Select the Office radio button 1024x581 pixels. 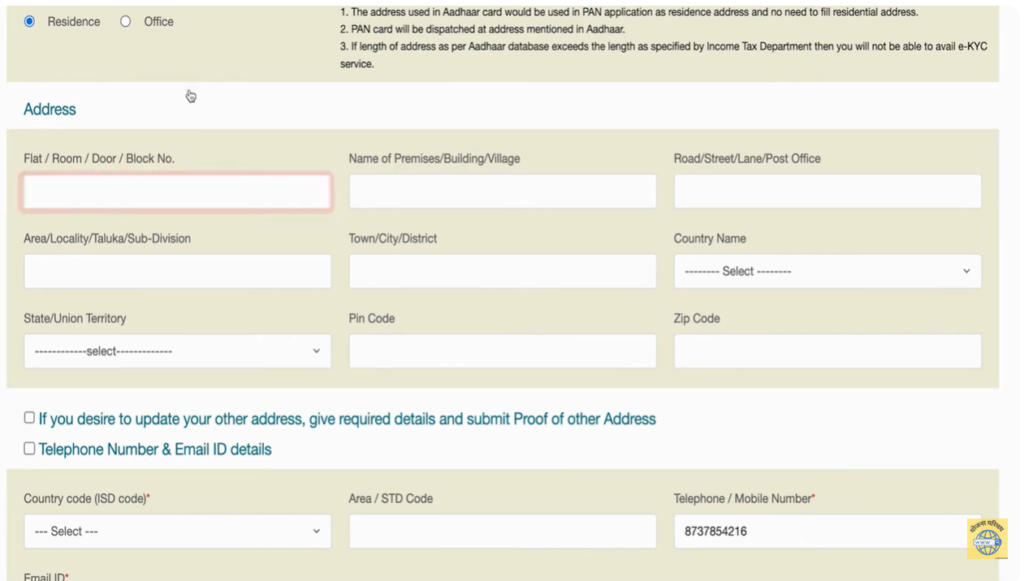(125, 21)
